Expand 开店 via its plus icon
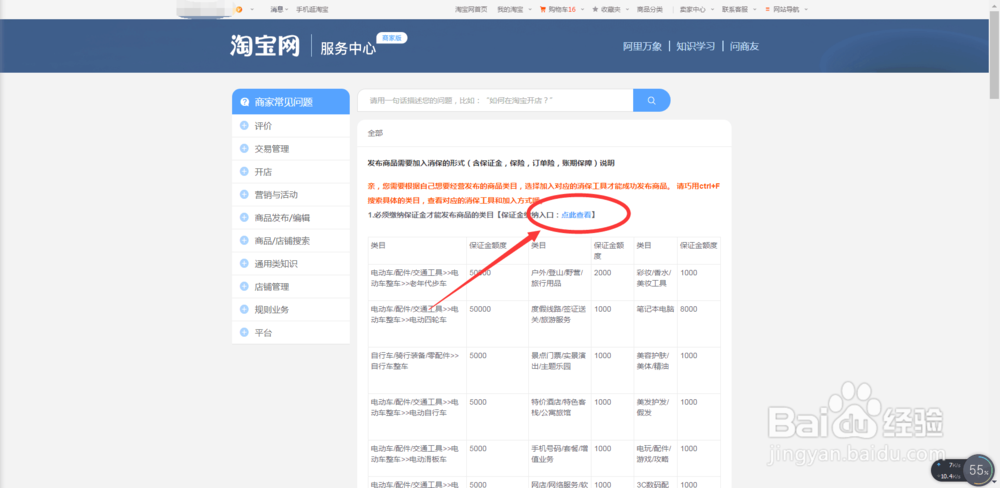This screenshot has height=488, width=1000. pyautogui.click(x=244, y=172)
